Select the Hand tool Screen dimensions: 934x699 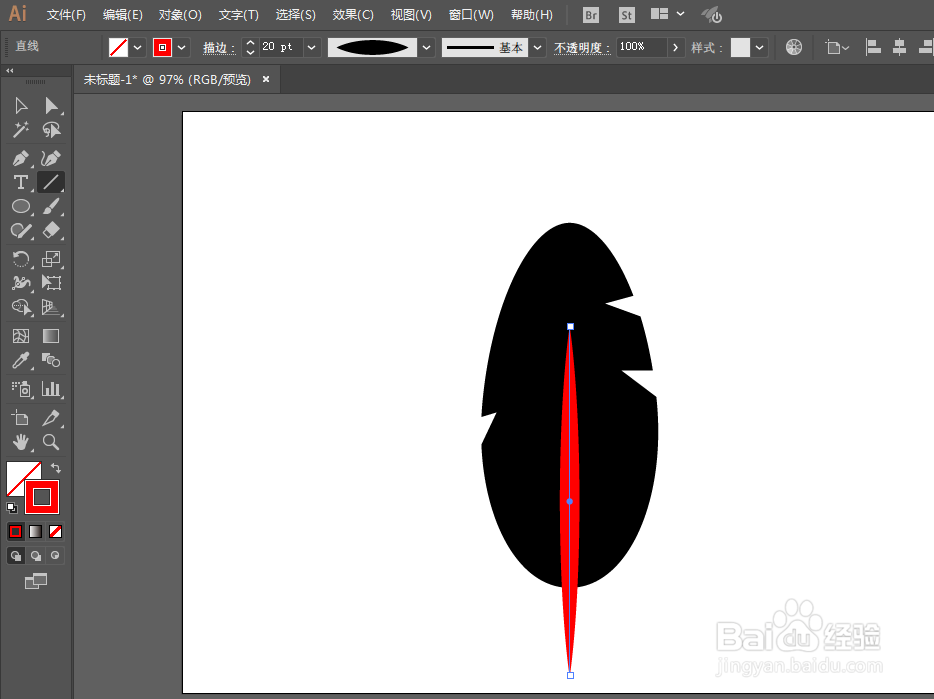[20, 441]
